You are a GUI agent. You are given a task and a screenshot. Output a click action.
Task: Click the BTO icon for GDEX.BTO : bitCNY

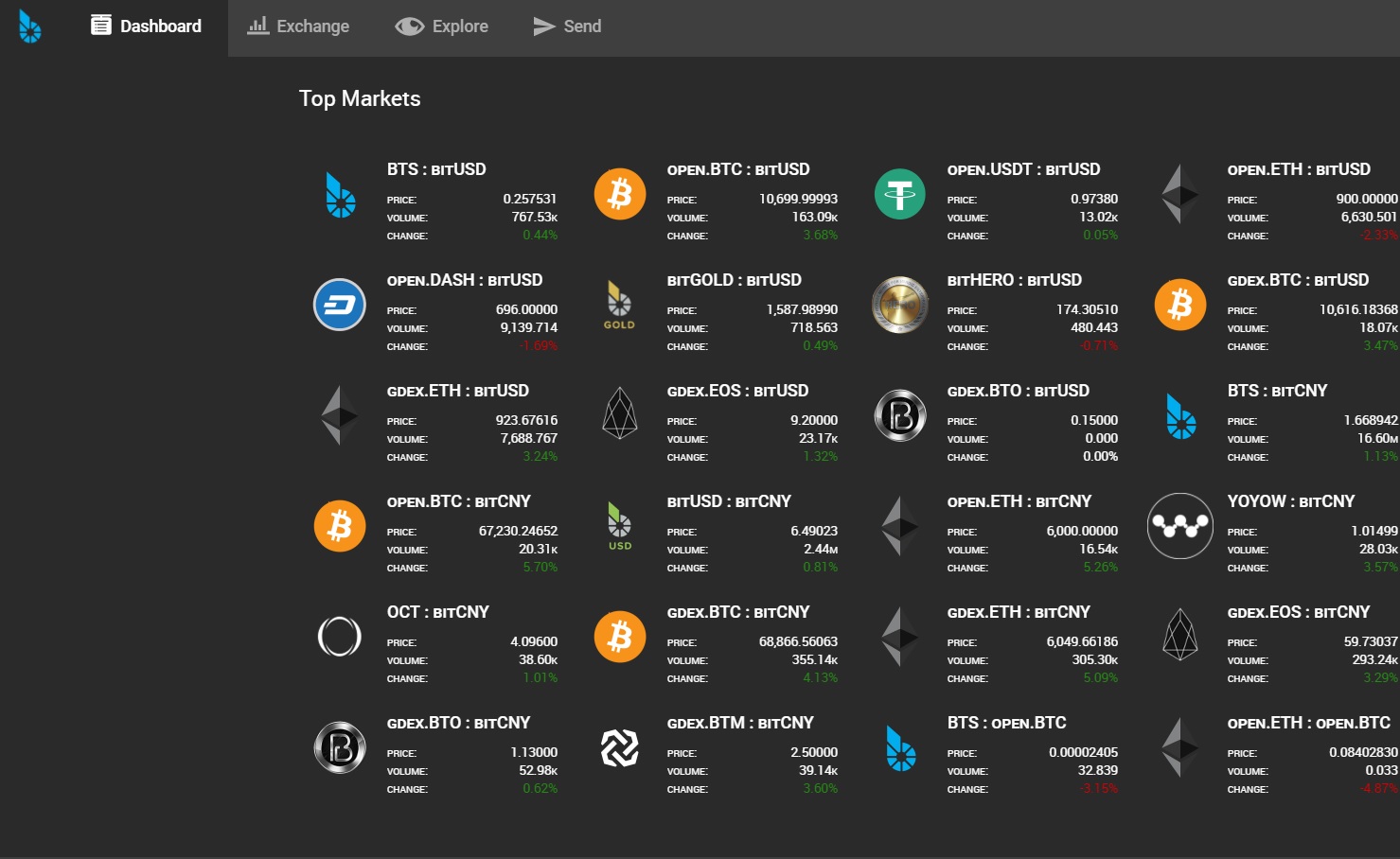tap(340, 747)
